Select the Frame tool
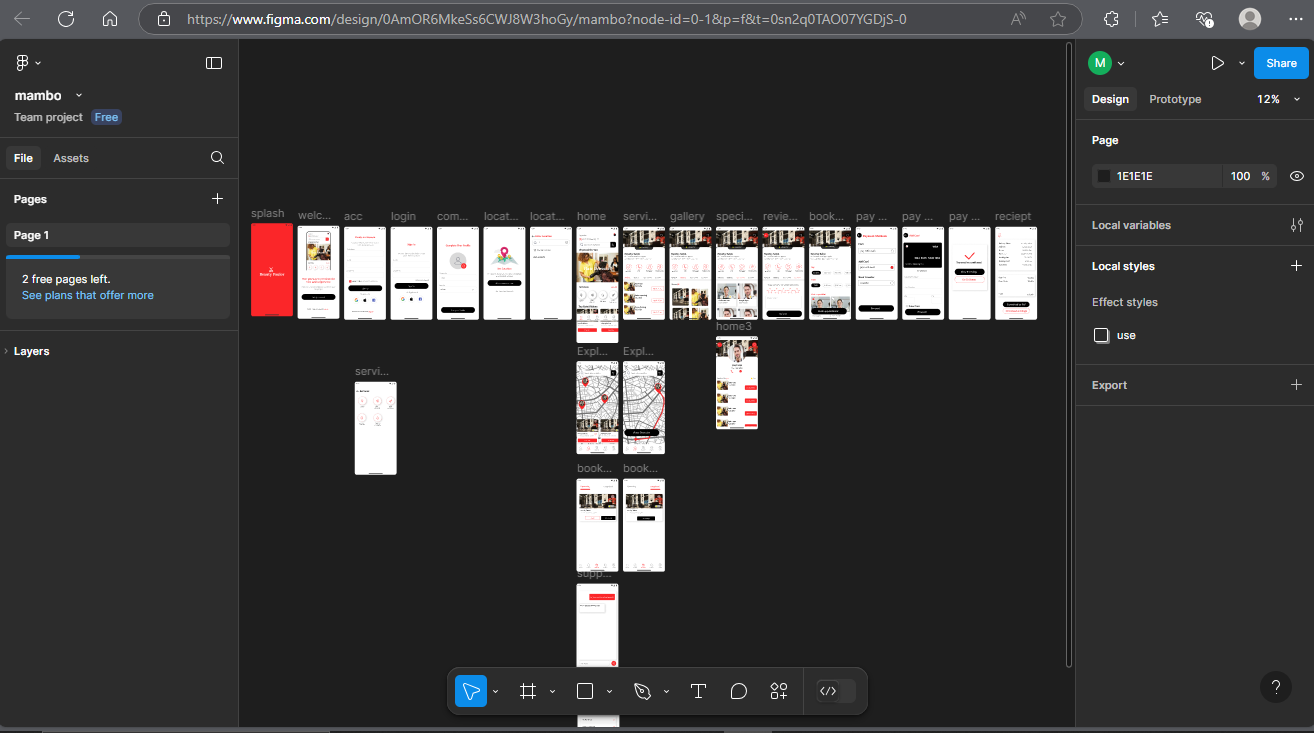 (x=528, y=691)
